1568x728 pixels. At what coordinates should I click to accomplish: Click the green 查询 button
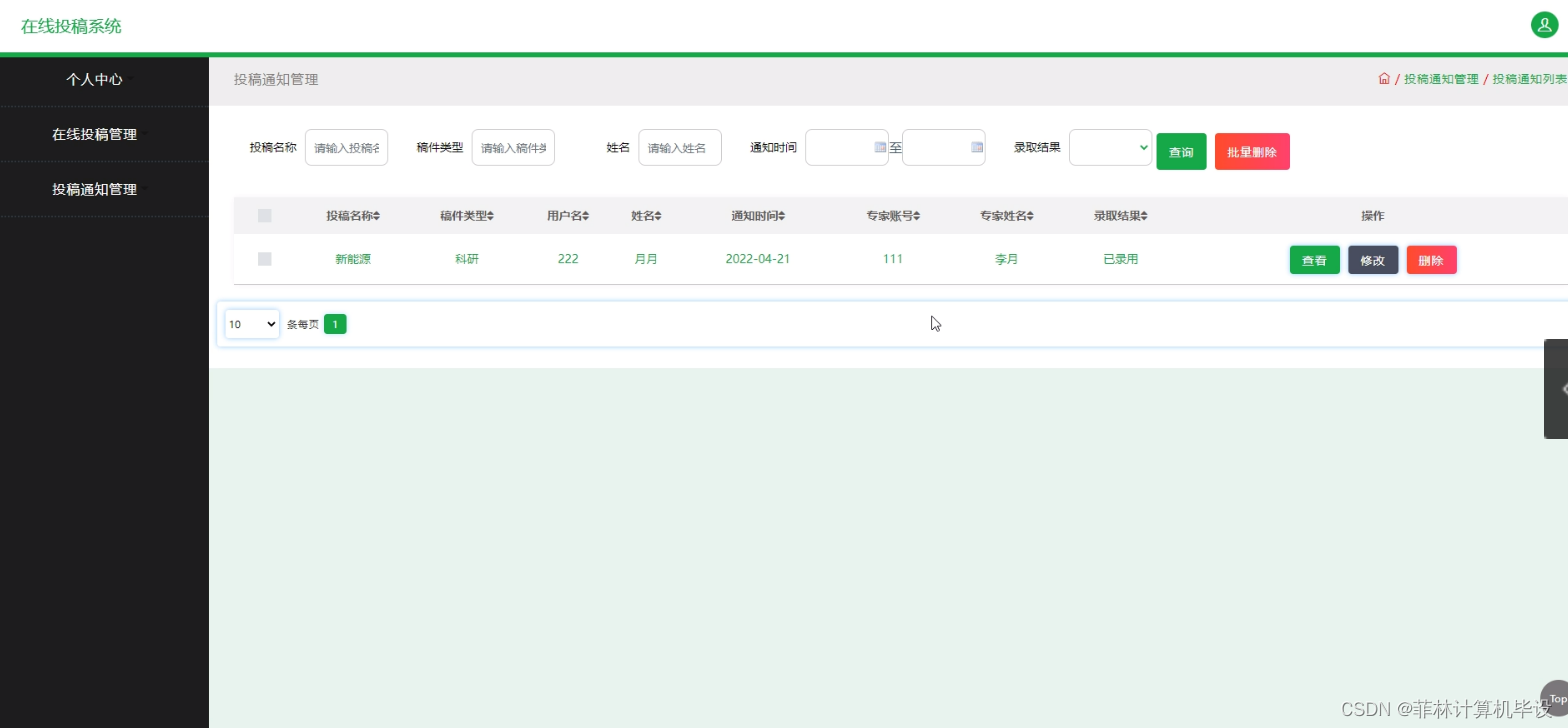coord(1181,152)
